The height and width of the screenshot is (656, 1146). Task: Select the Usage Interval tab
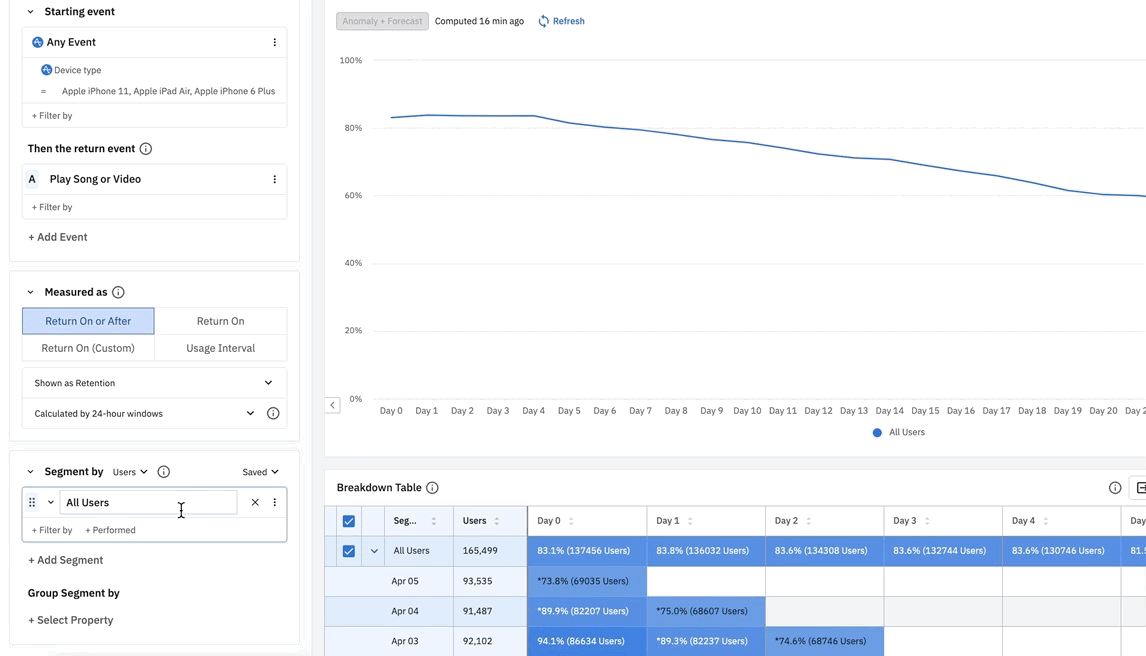(x=220, y=348)
